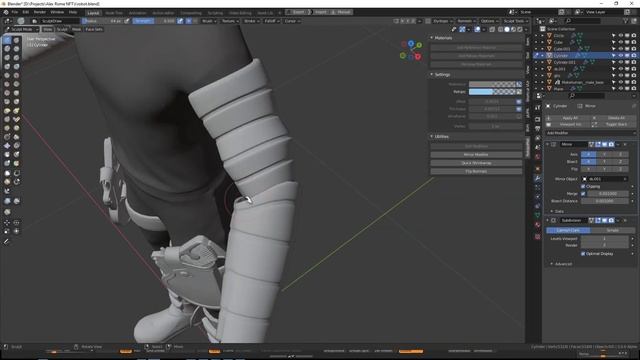This screenshot has height=360, width=640.
Task: Open the Object Data properties green triangle tab
Action: click(538, 215)
